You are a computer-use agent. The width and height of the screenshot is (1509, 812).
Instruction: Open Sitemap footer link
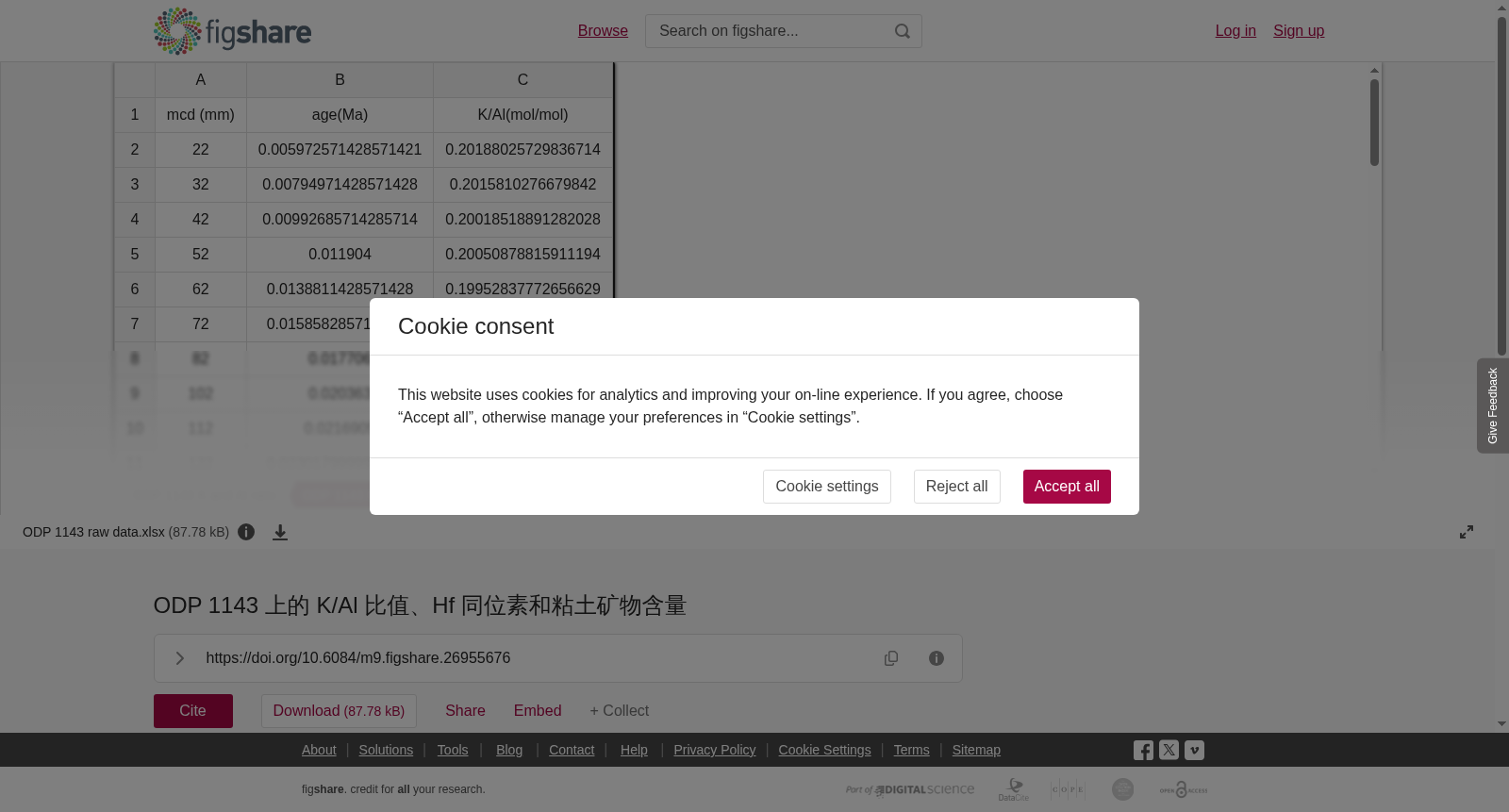(x=976, y=750)
